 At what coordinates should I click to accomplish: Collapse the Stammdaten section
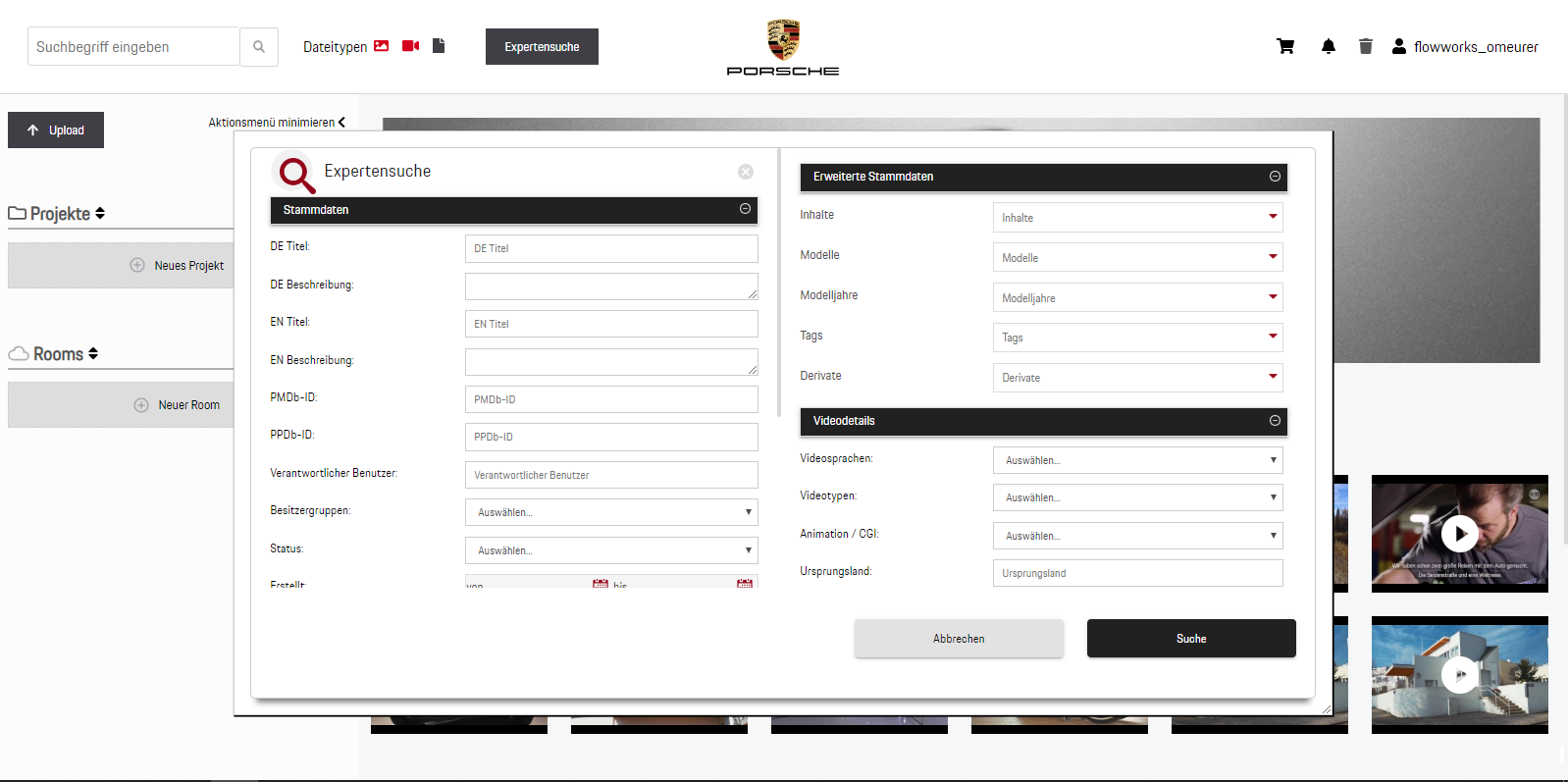[745, 209]
